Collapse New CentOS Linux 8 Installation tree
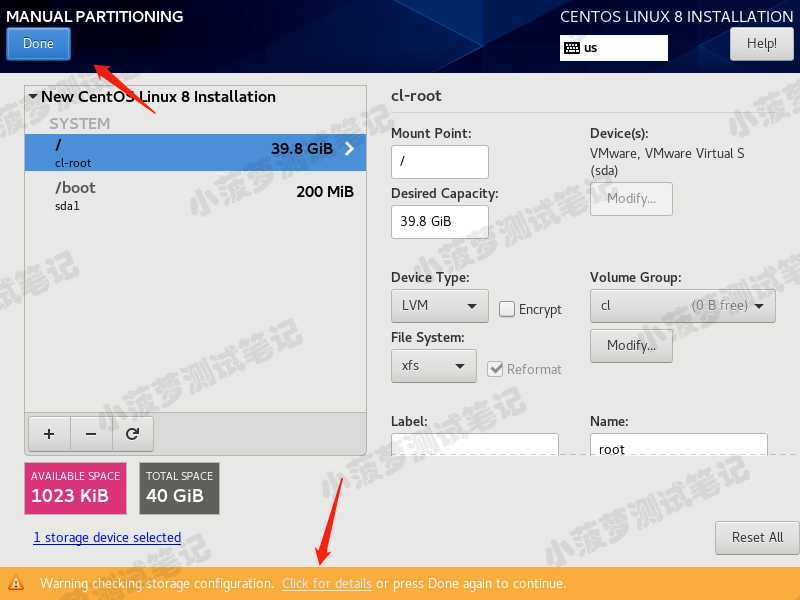This screenshot has height=600, width=800. tap(33, 96)
